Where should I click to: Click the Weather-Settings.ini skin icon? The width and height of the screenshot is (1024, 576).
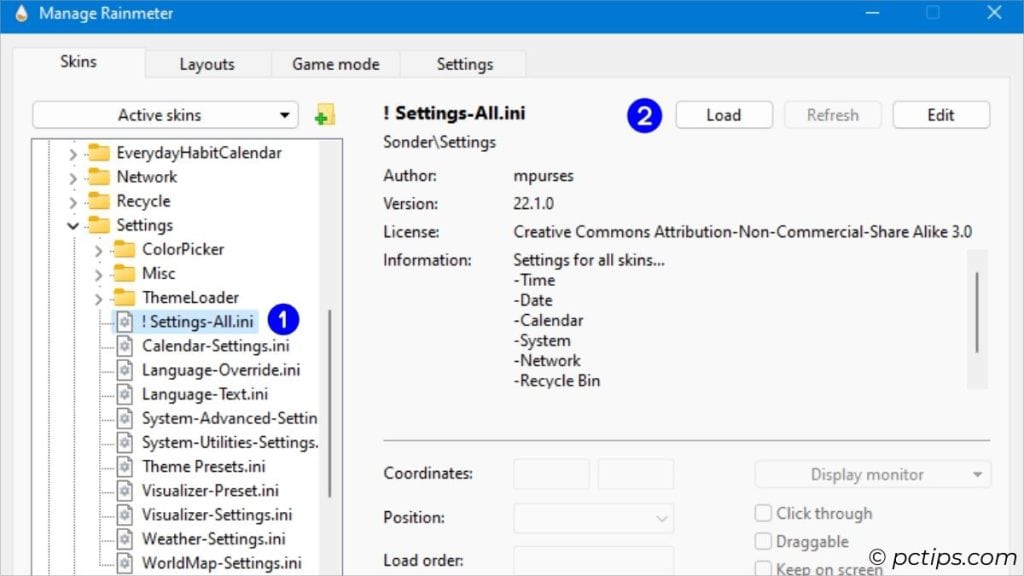tap(127, 538)
